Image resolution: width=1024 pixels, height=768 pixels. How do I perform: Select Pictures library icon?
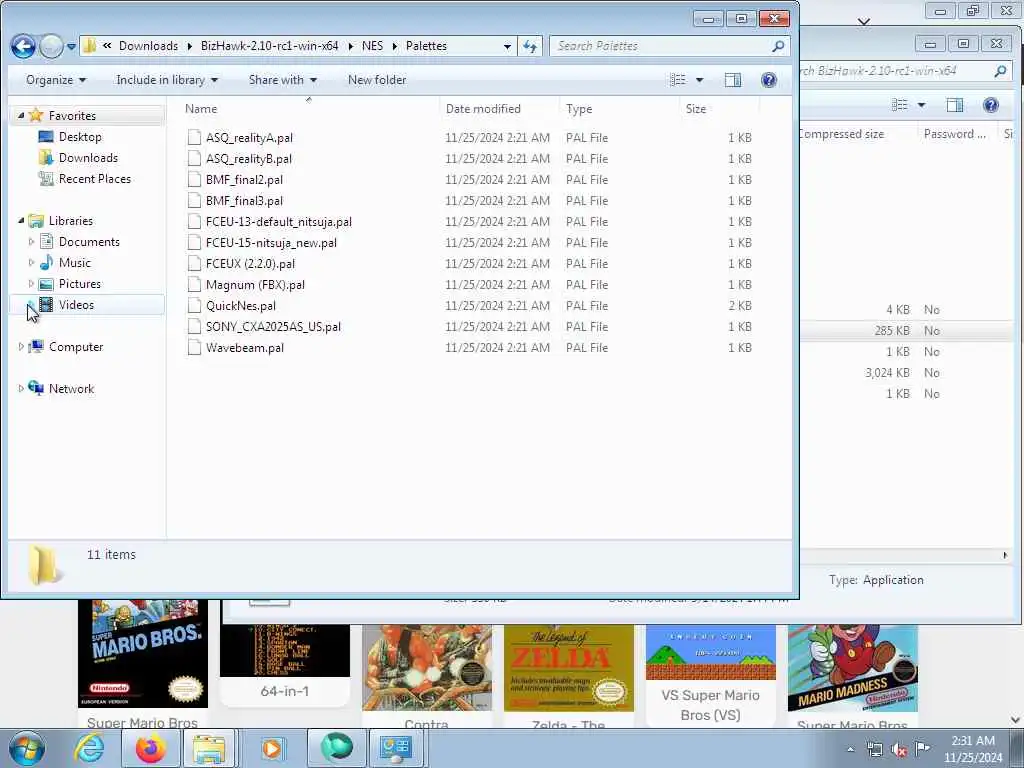click(46, 283)
